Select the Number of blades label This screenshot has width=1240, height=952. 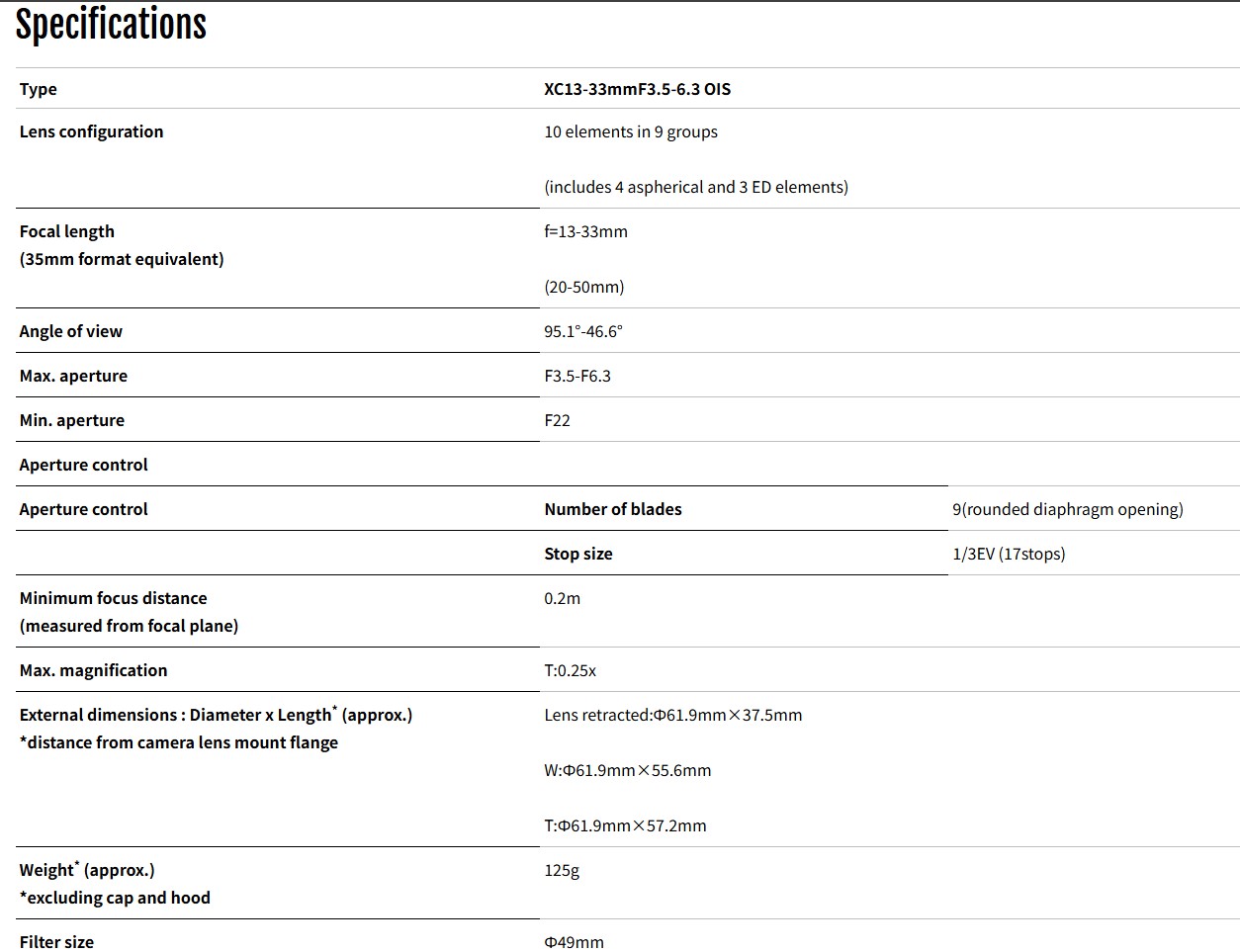pos(612,509)
